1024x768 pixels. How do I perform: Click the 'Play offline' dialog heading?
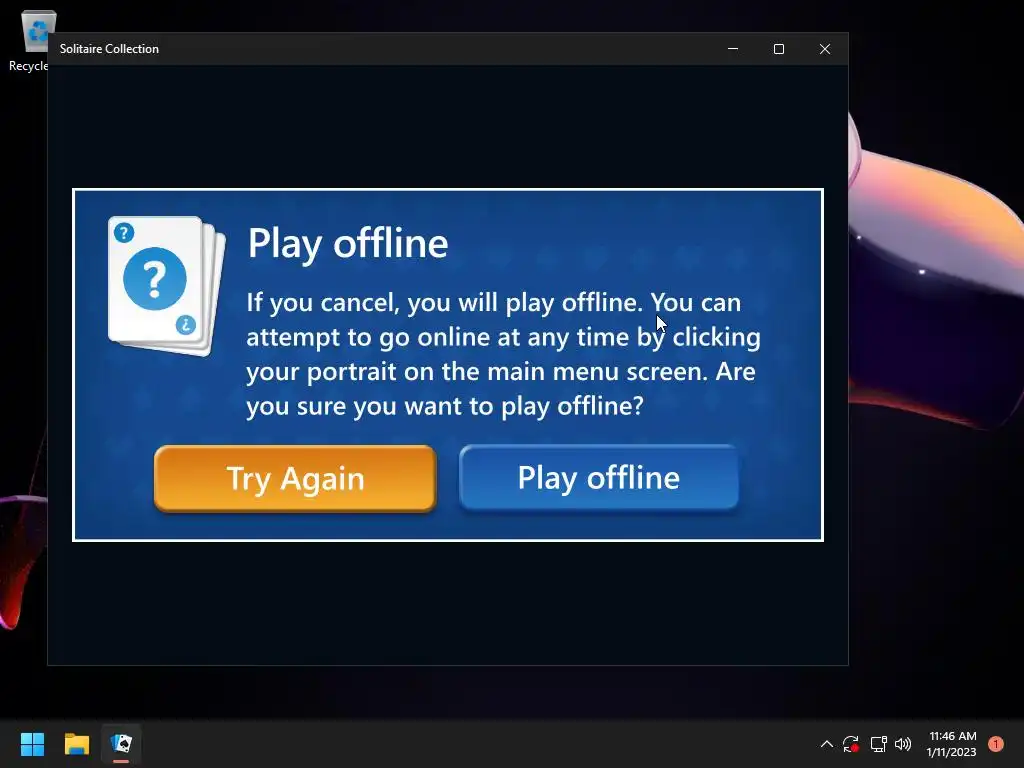pyautogui.click(x=348, y=244)
